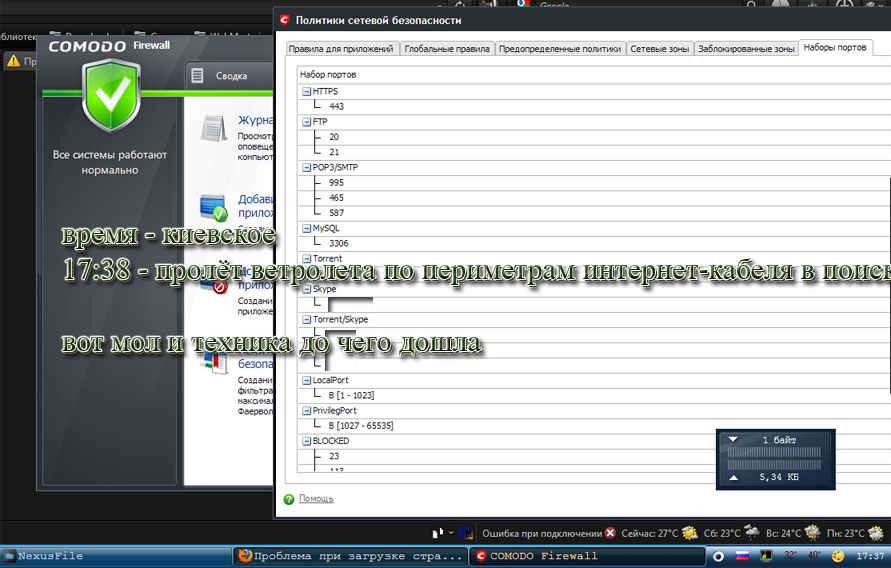The height and width of the screenshot is (568, 891).
Task: Select port 23 under BLOCKED
Action: 334,456
